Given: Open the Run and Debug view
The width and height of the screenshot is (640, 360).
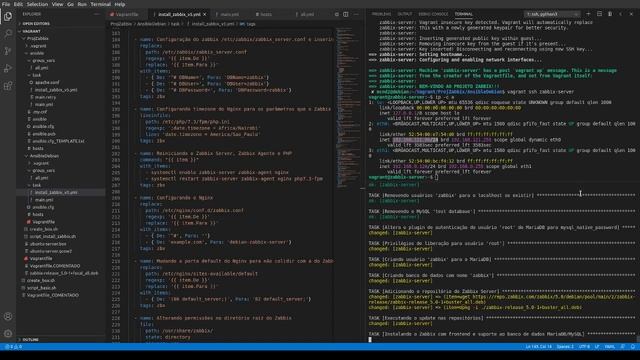Looking at the screenshot, I should [8, 68].
